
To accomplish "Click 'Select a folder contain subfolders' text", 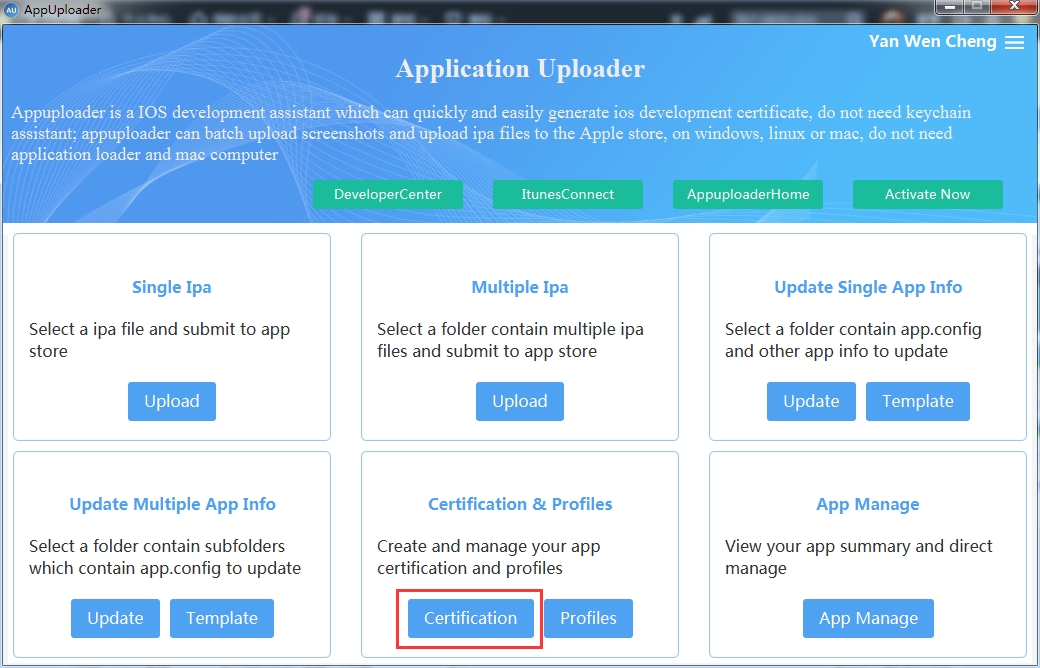I will click(x=164, y=557).
